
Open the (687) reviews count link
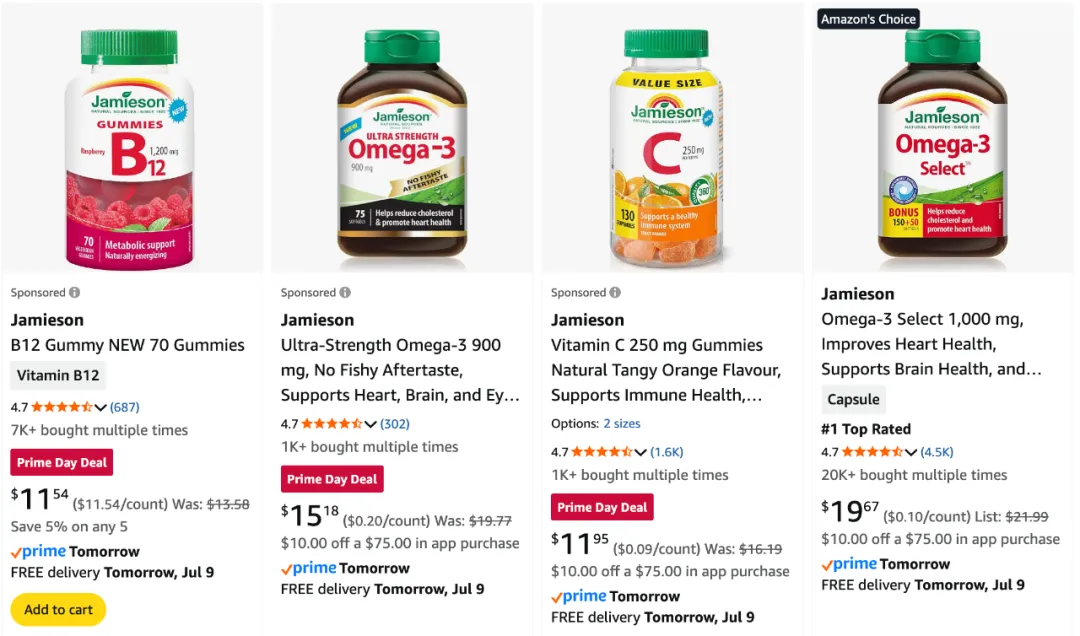tap(125, 407)
